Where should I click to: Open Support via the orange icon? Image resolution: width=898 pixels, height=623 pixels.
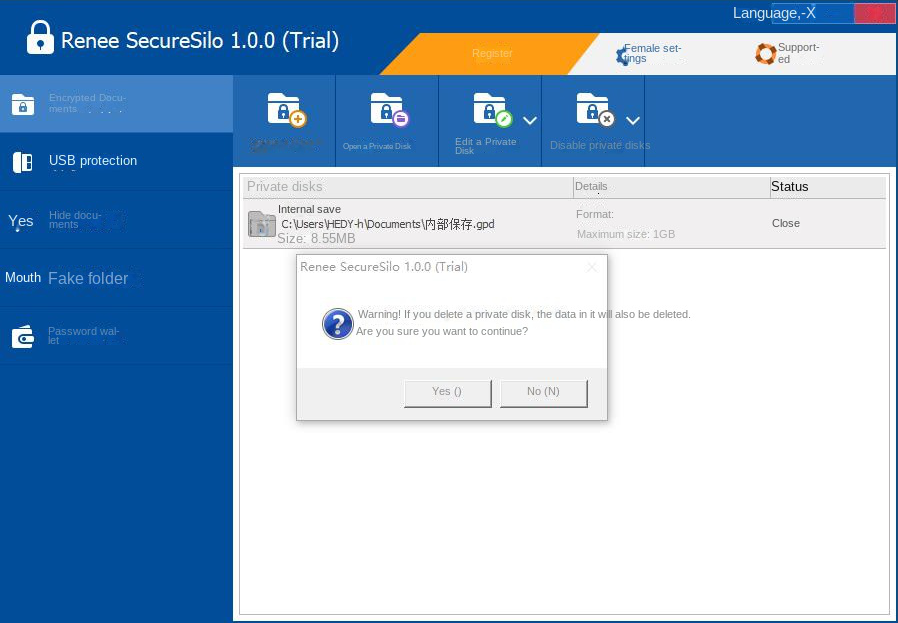click(x=765, y=51)
